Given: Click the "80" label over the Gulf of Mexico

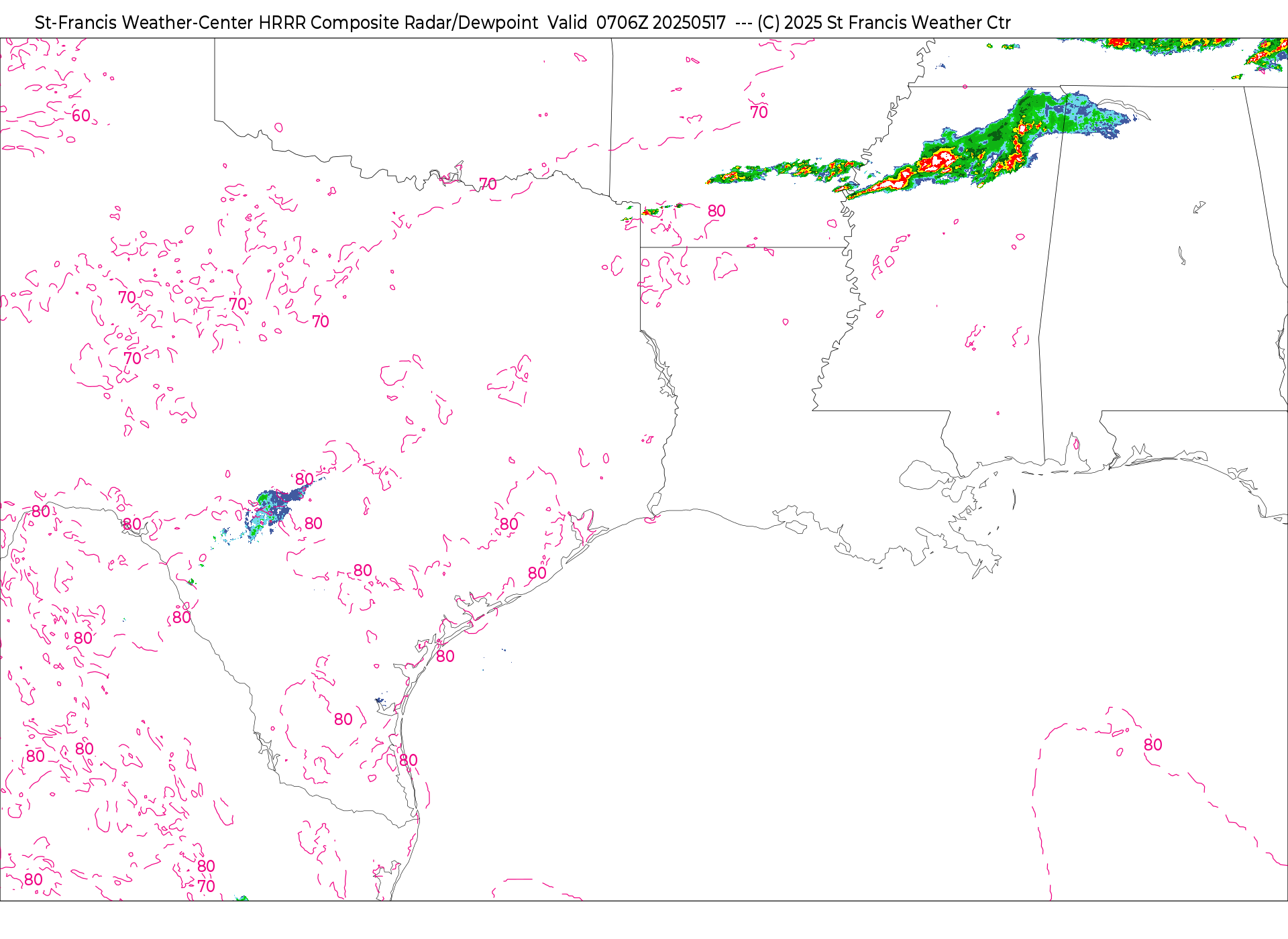Looking at the screenshot, I should click(x=1152, y=745).
